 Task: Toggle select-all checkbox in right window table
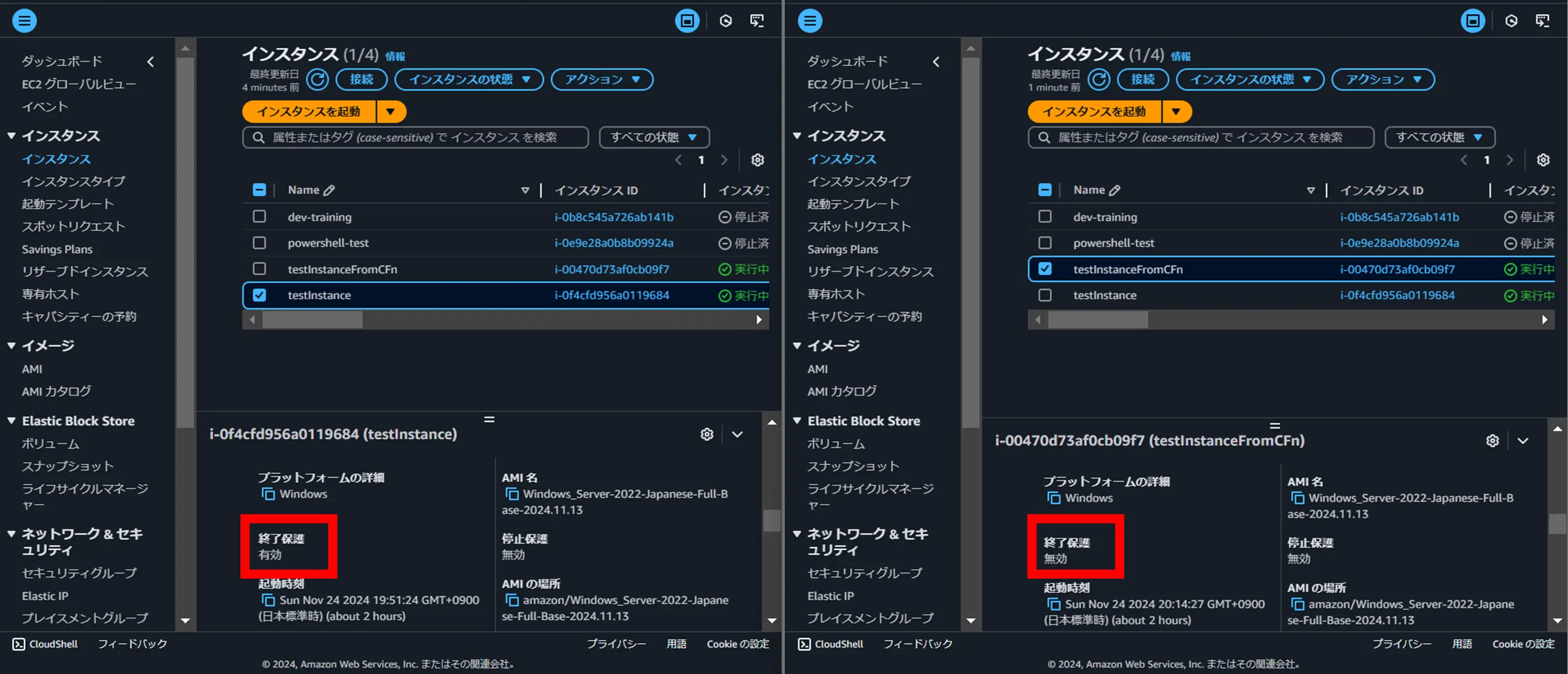point(1045,190)
